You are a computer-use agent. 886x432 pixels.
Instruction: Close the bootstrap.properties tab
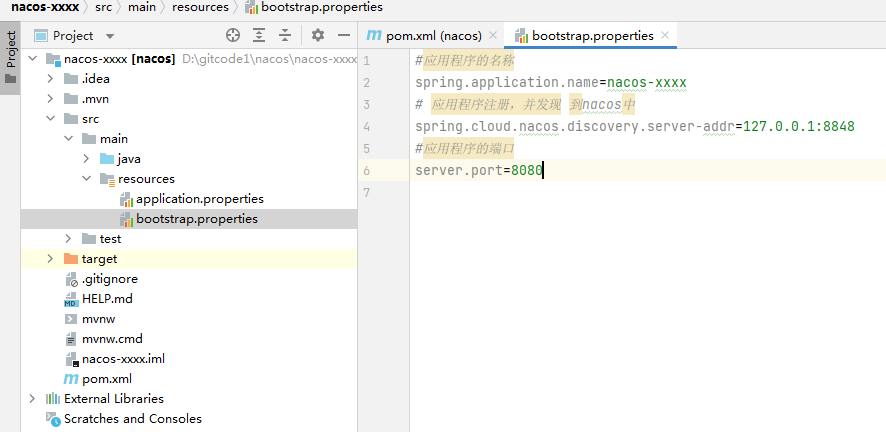click(x=665, y=36)
